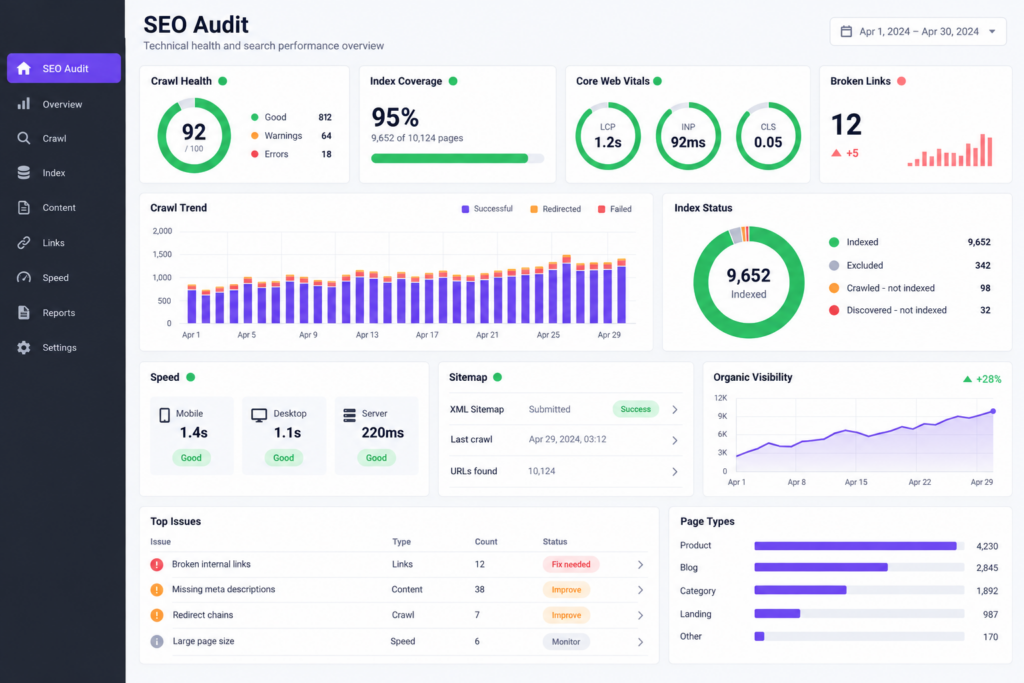Open Reports from the sidebar
This screenshot has height=683, width=1024.
click(x=64, y=313)
